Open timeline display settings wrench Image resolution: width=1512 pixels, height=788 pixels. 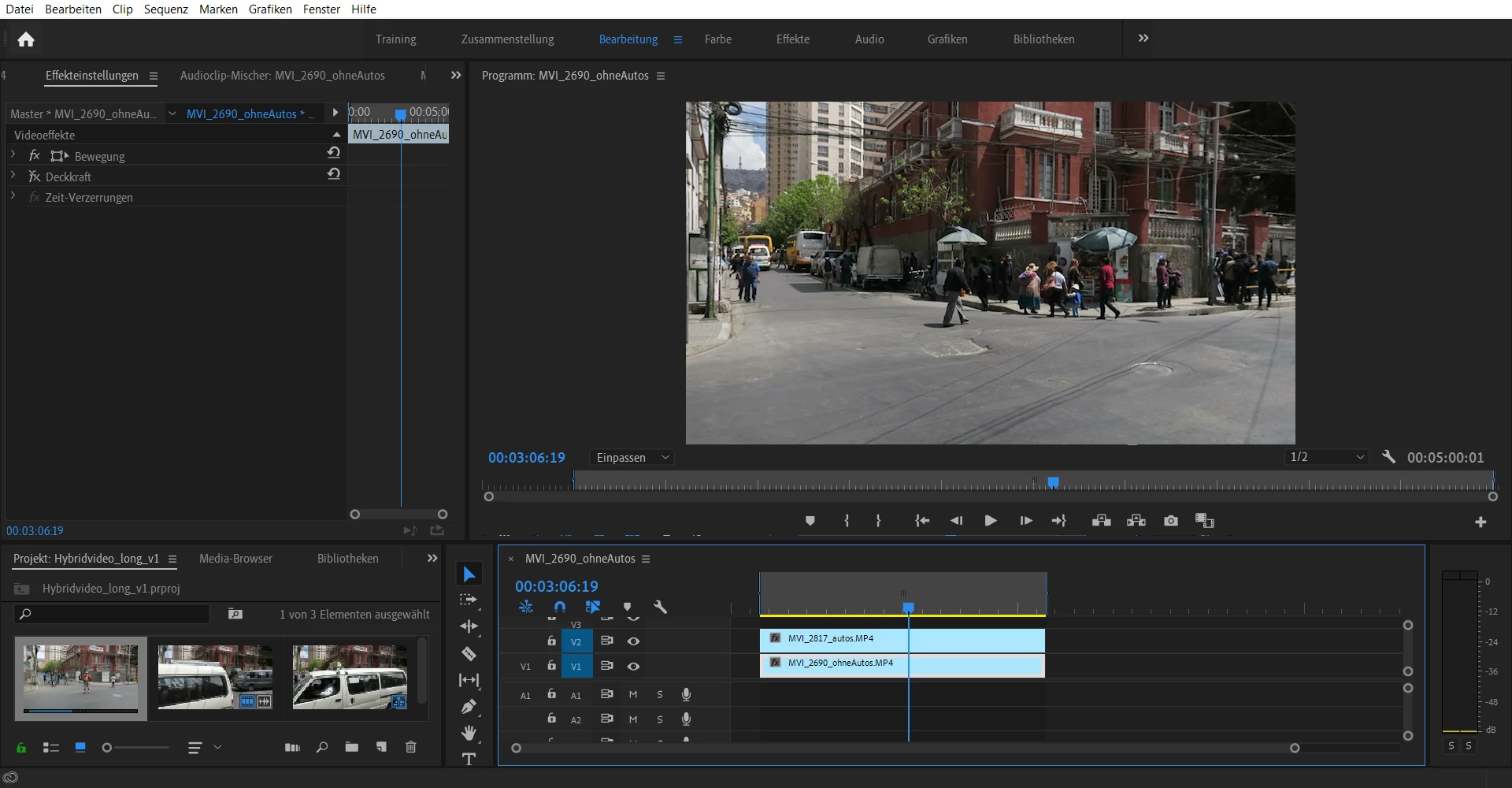click(660, 607)
